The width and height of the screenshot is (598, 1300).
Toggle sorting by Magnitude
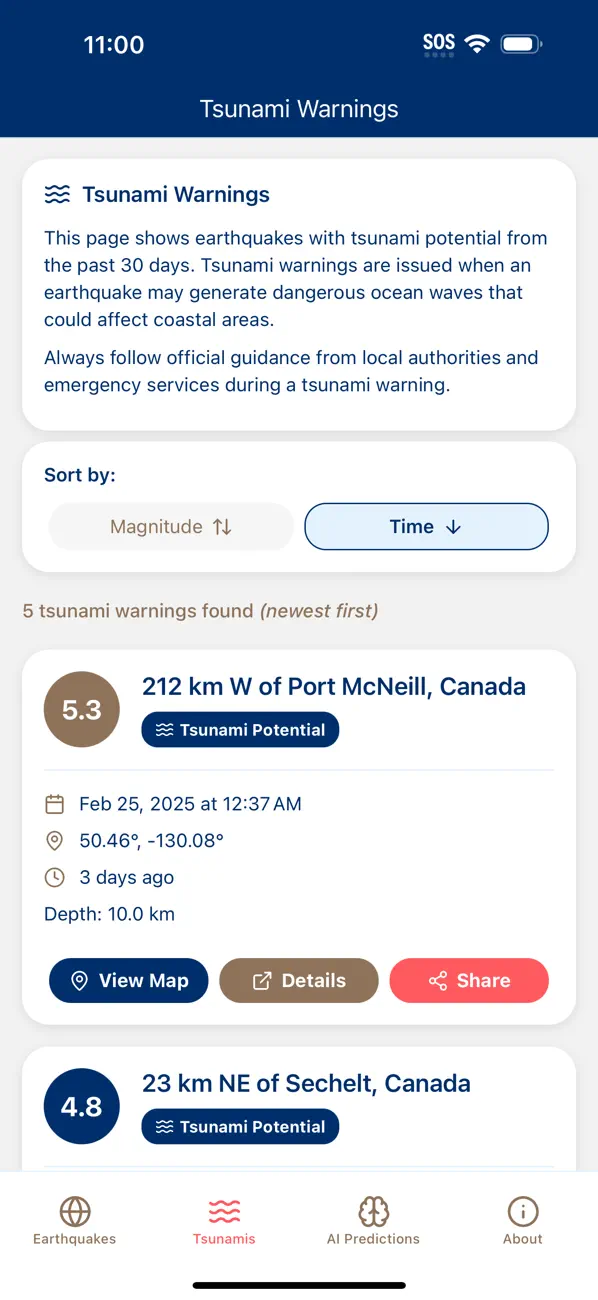[171, 527]
